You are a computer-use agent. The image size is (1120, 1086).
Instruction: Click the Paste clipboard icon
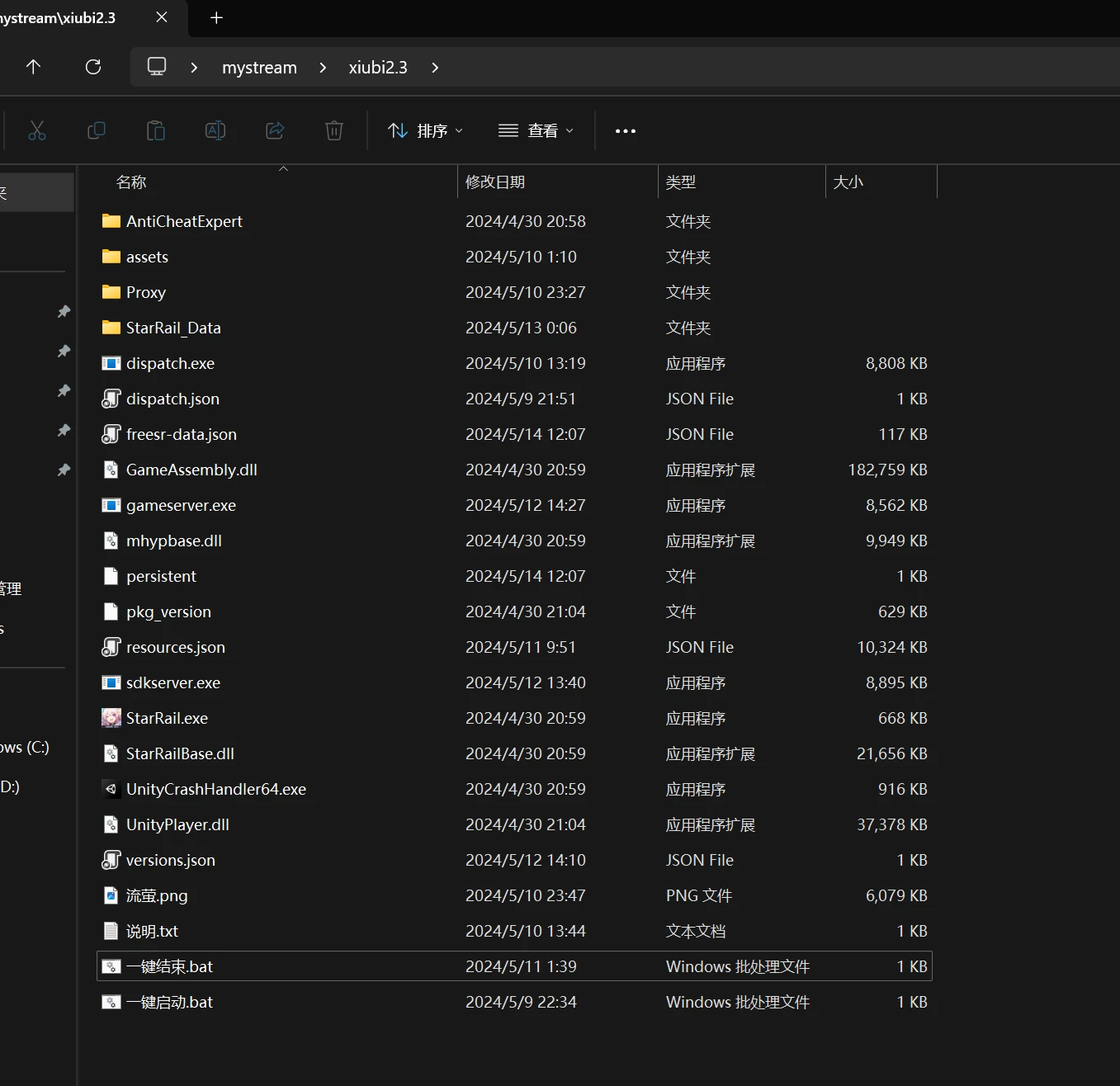[156, 130]
